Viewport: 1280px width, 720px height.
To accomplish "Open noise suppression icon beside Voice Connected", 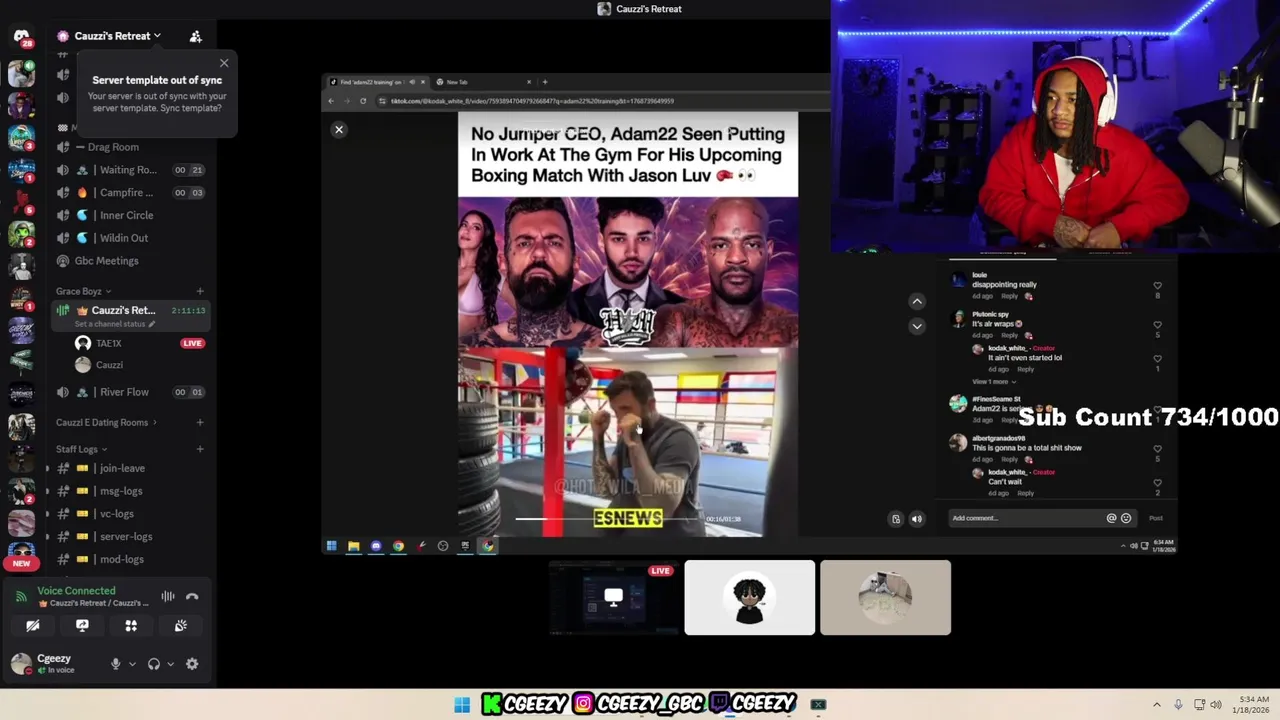I will click(x=168, y=597).
